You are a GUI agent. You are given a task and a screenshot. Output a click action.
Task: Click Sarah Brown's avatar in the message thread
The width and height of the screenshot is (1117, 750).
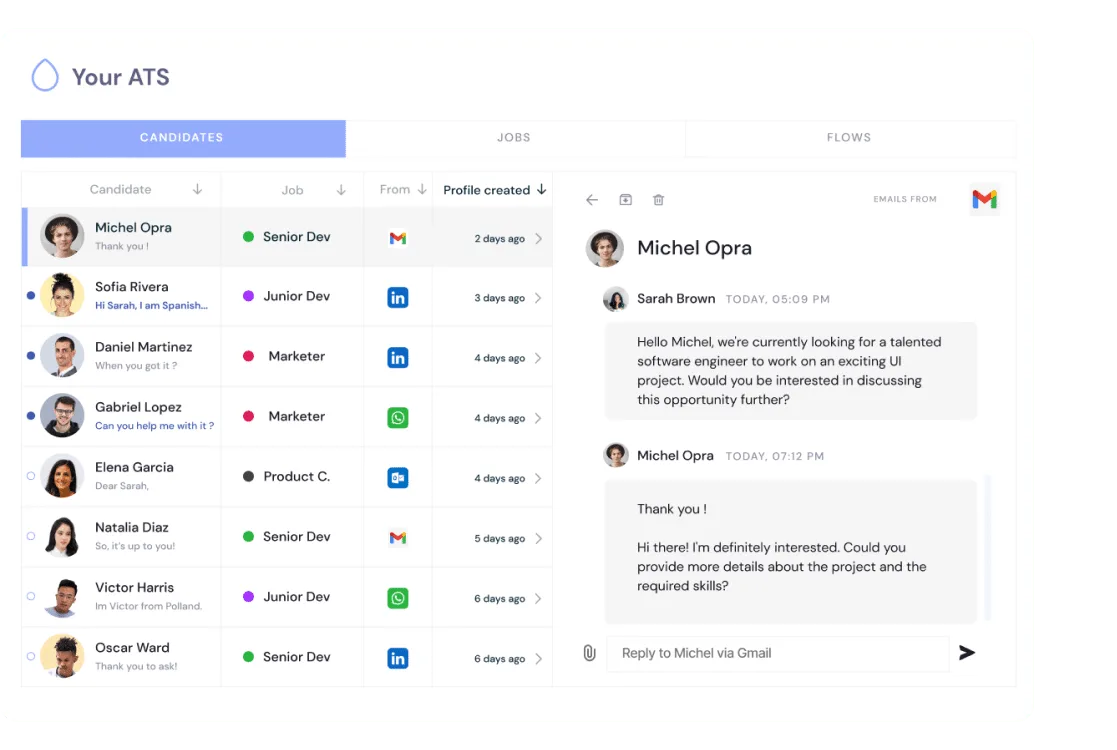pyautogui.click(x=615, y=299)
